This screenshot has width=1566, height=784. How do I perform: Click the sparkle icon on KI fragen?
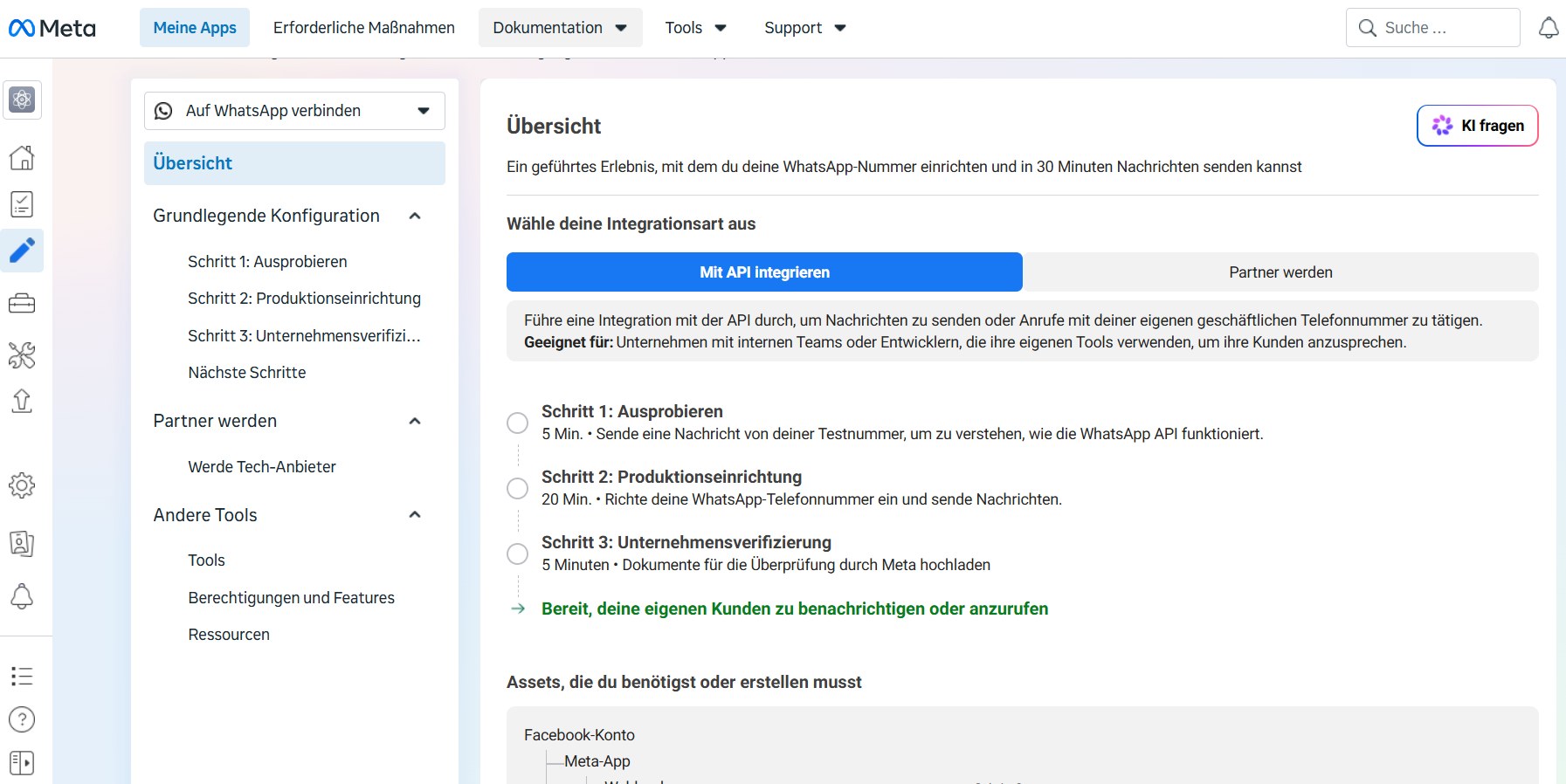1442,126
